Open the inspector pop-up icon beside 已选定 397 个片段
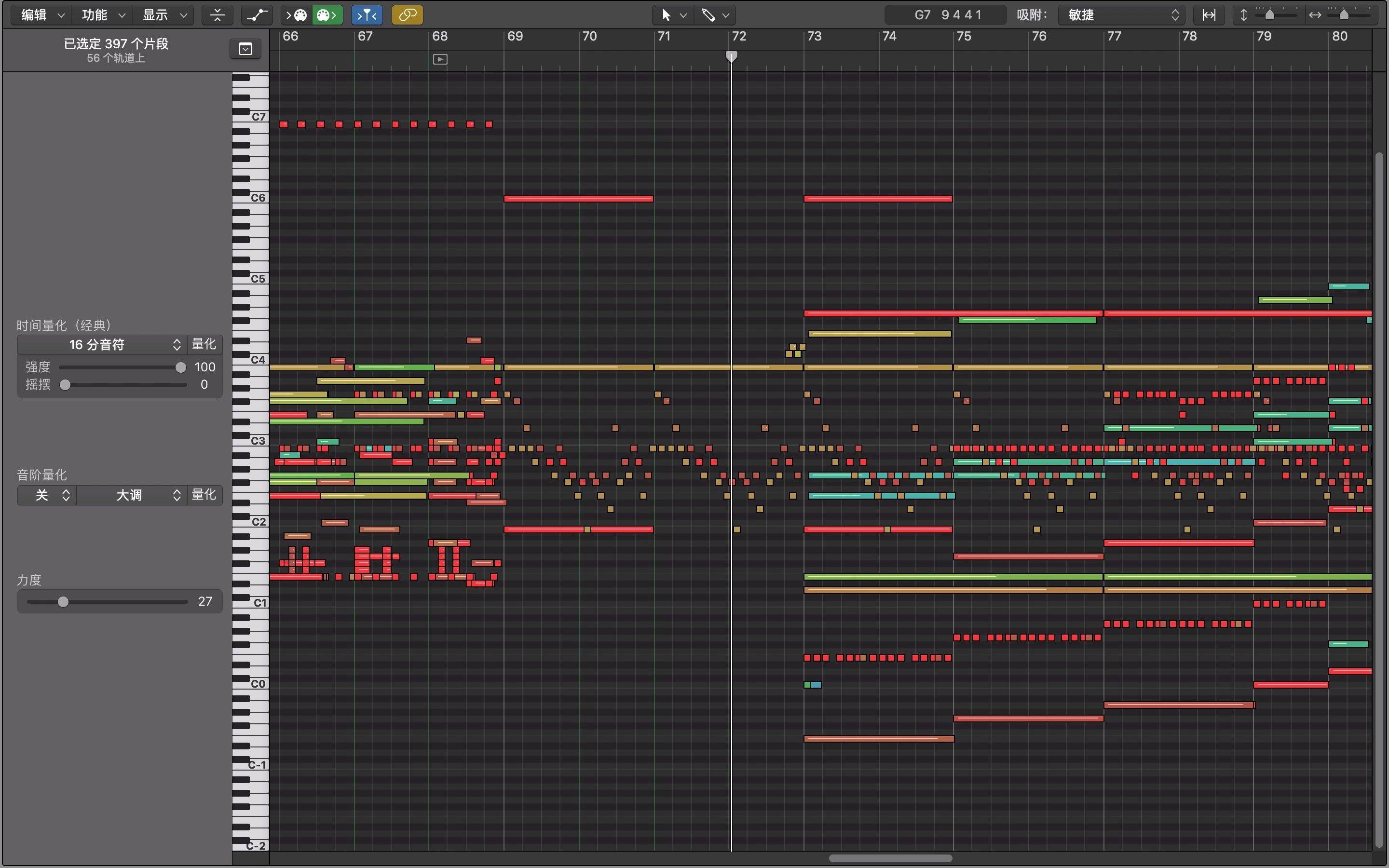The height and width of the screenshot is (868, 1389). (245, 49)
